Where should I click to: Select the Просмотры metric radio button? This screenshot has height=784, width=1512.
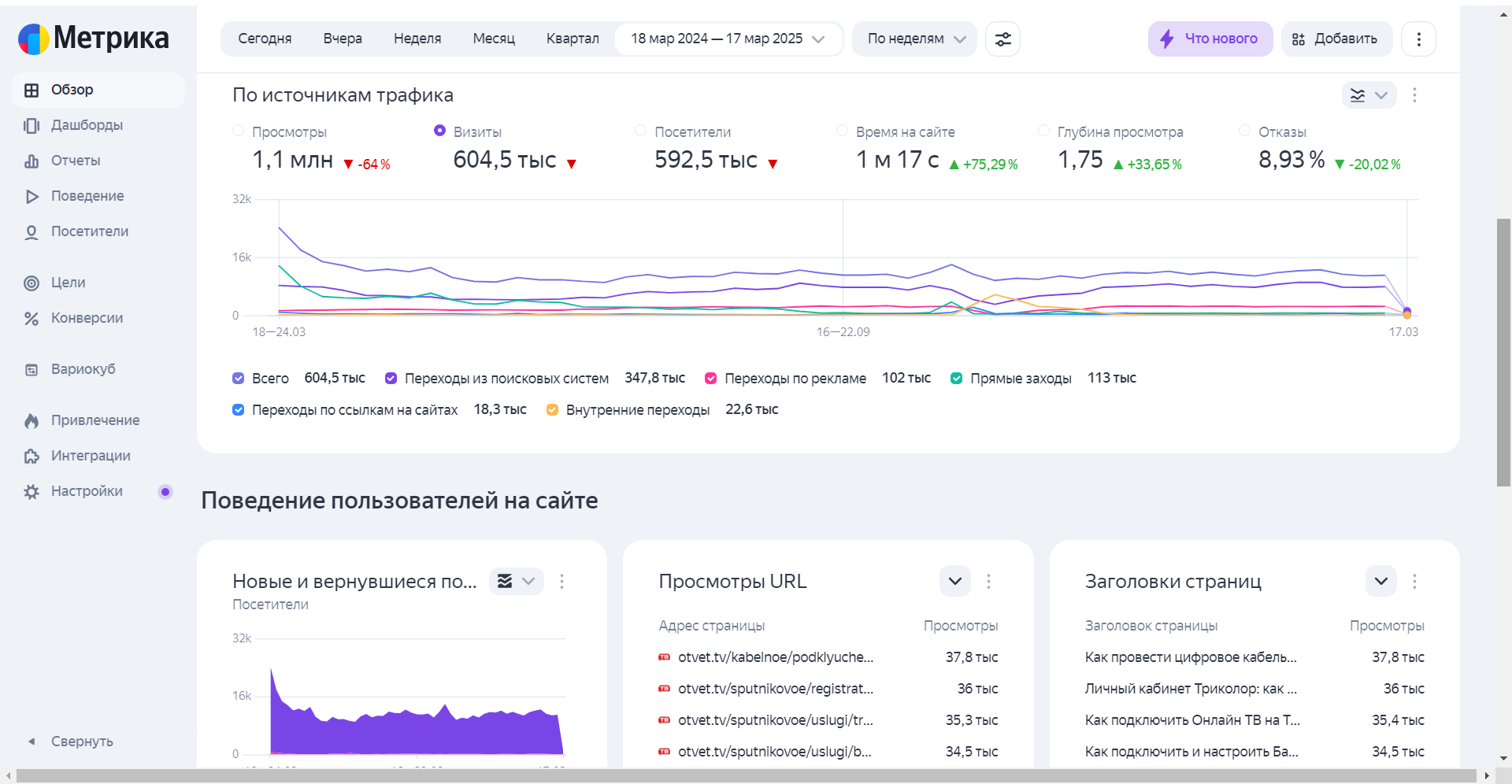click(239, 131)
